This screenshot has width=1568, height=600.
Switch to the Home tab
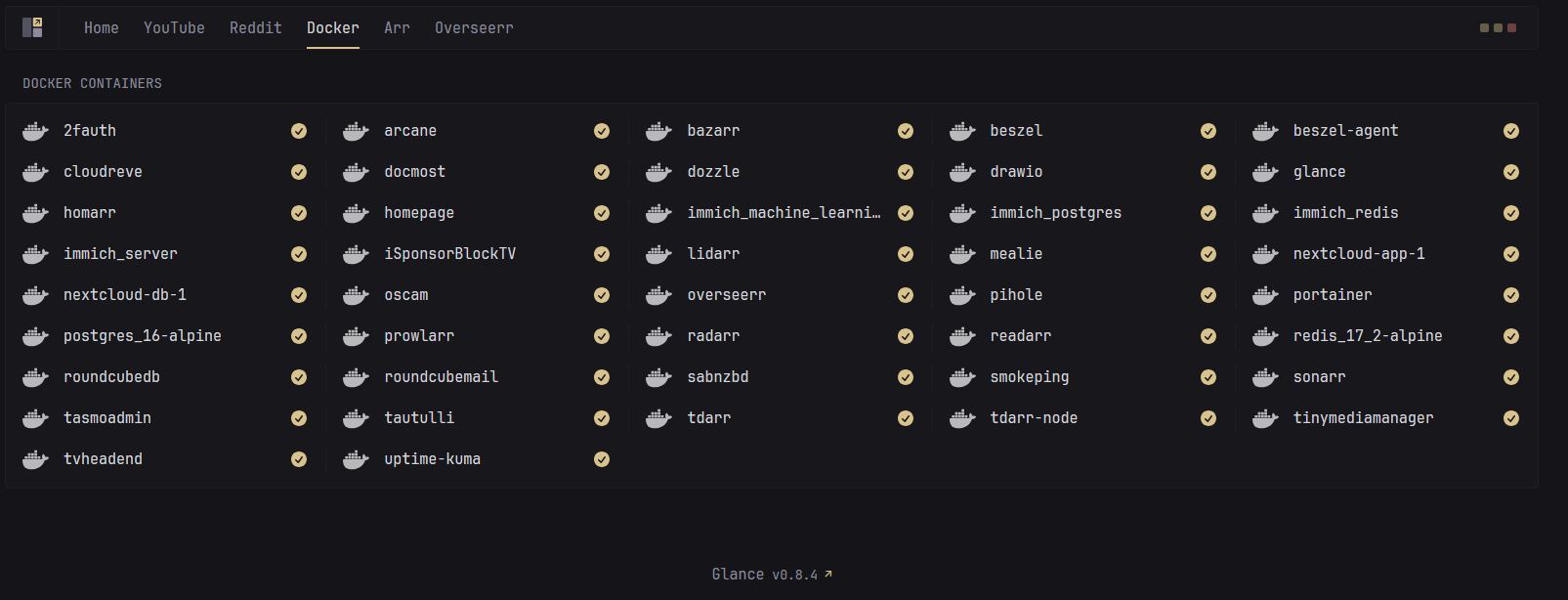click(x=102, y=27)
